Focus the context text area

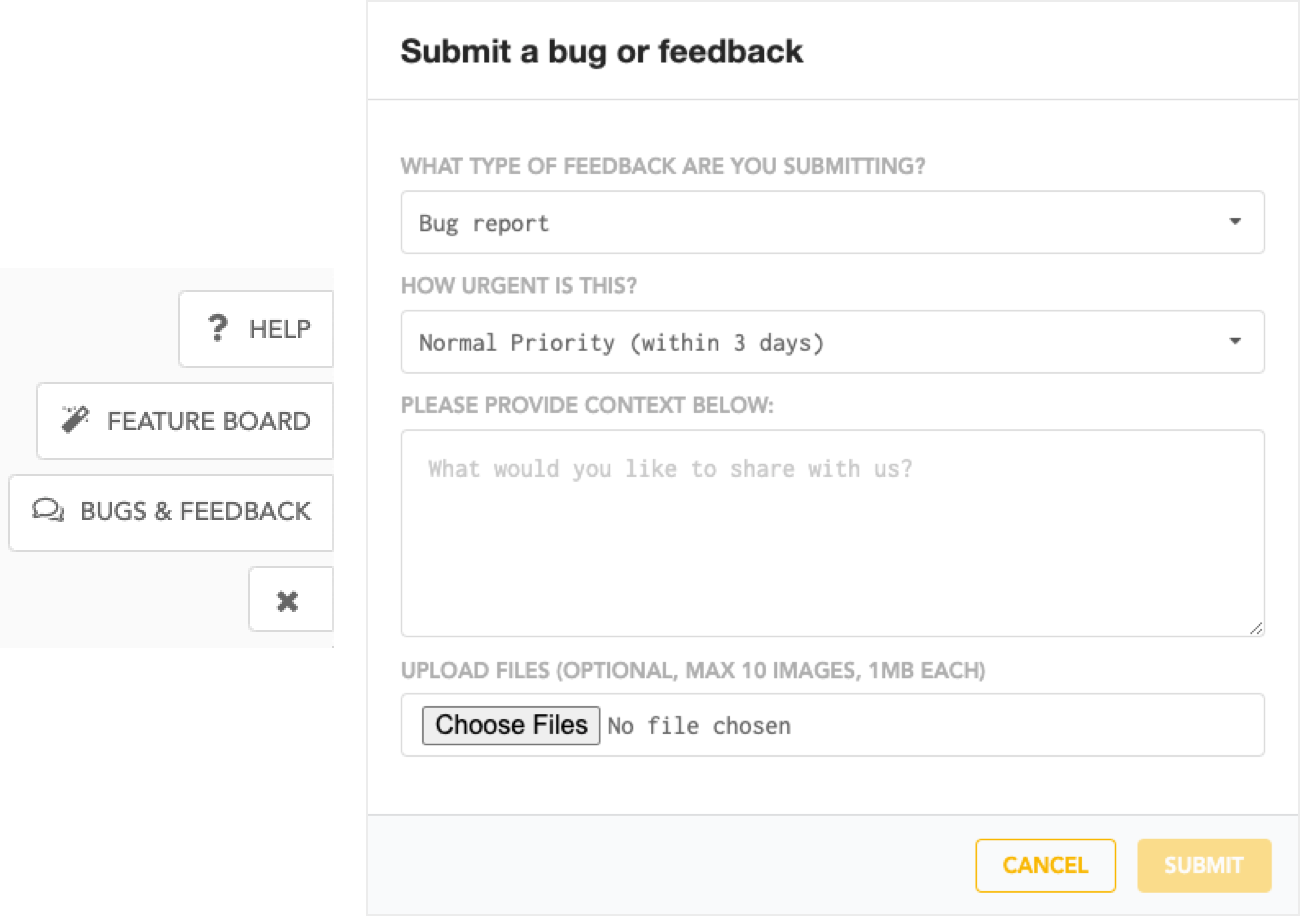click(x=833, y=533)
